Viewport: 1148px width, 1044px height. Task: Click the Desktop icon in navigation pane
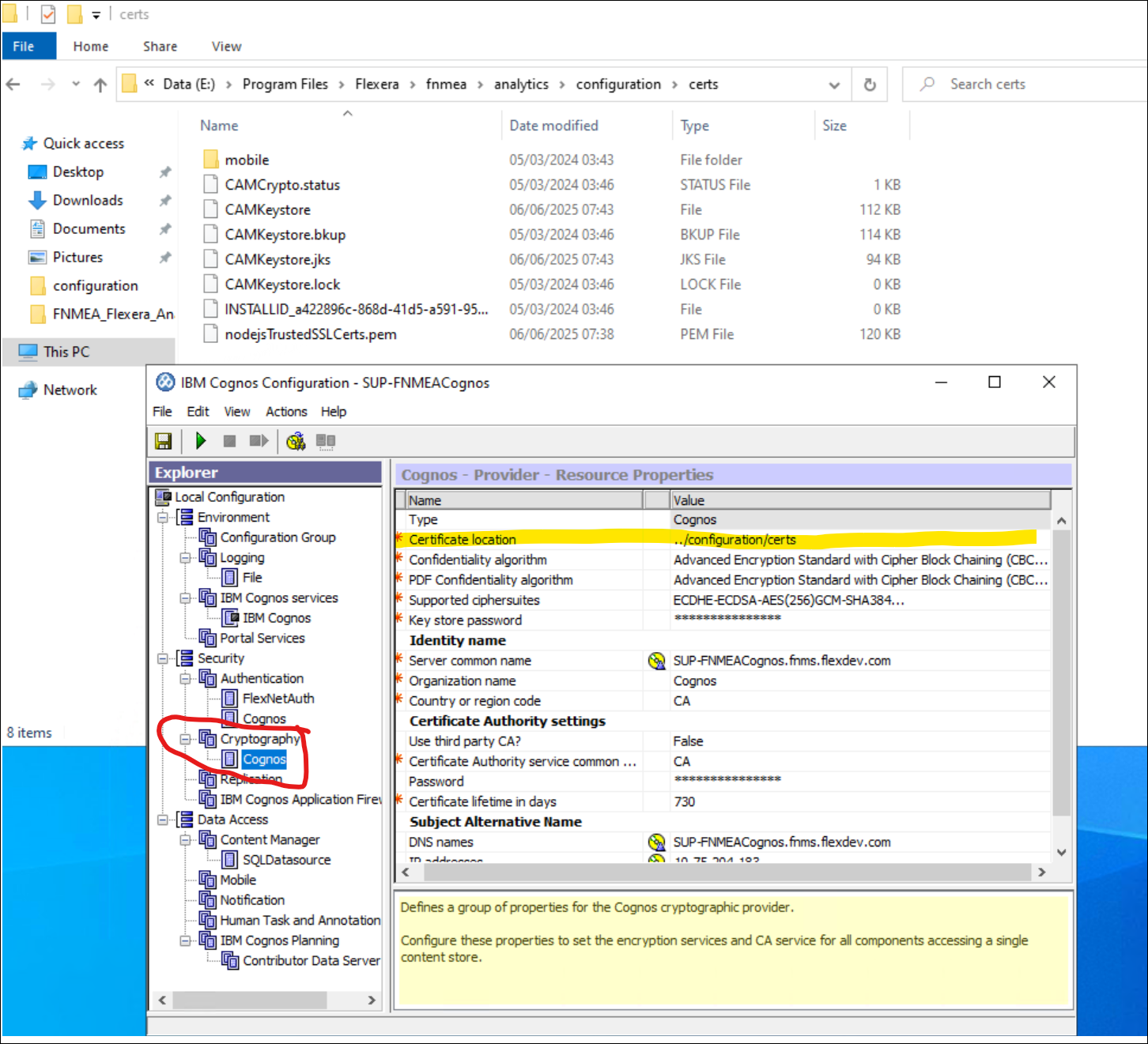tap(37, 171)
